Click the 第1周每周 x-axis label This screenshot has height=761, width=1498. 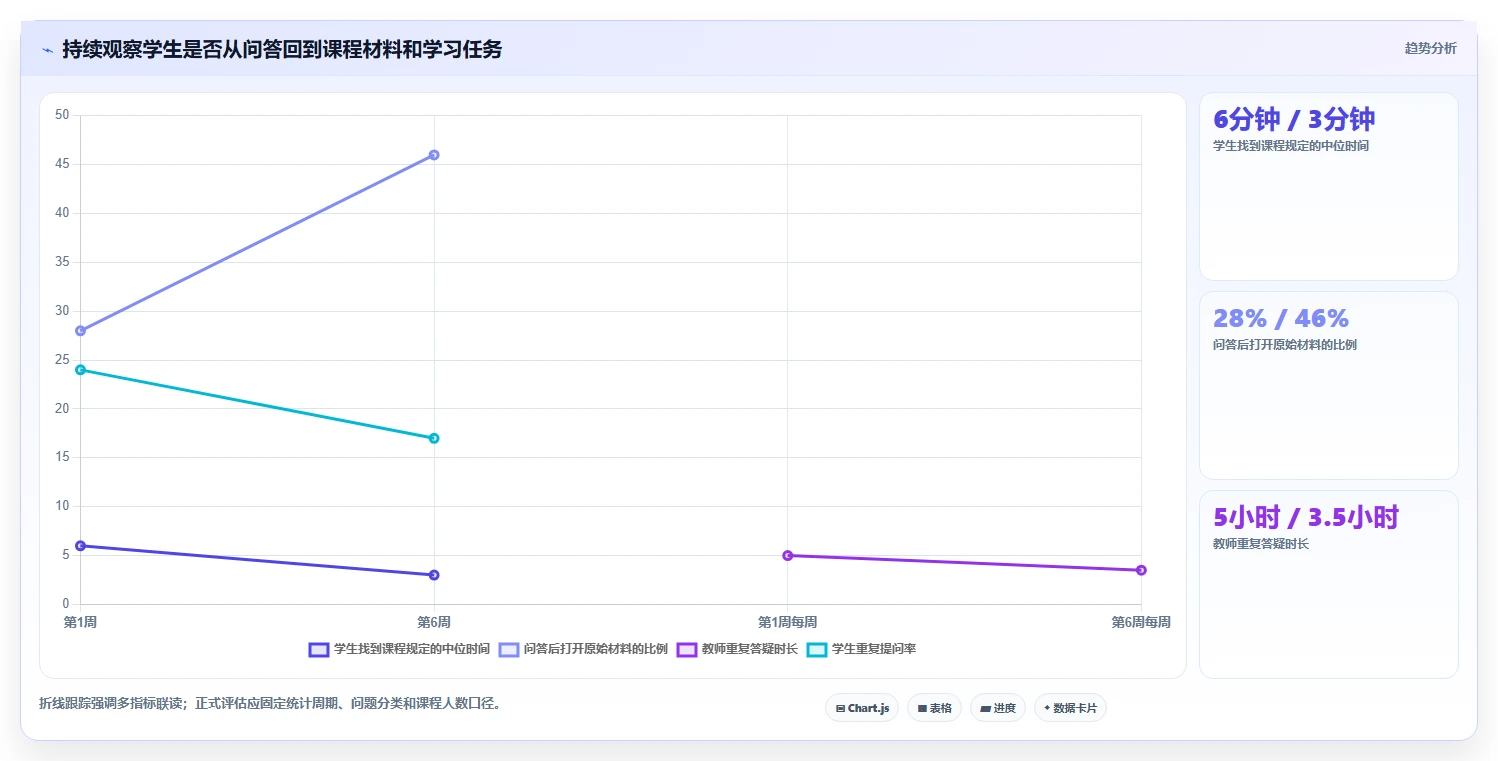(788, 622)
